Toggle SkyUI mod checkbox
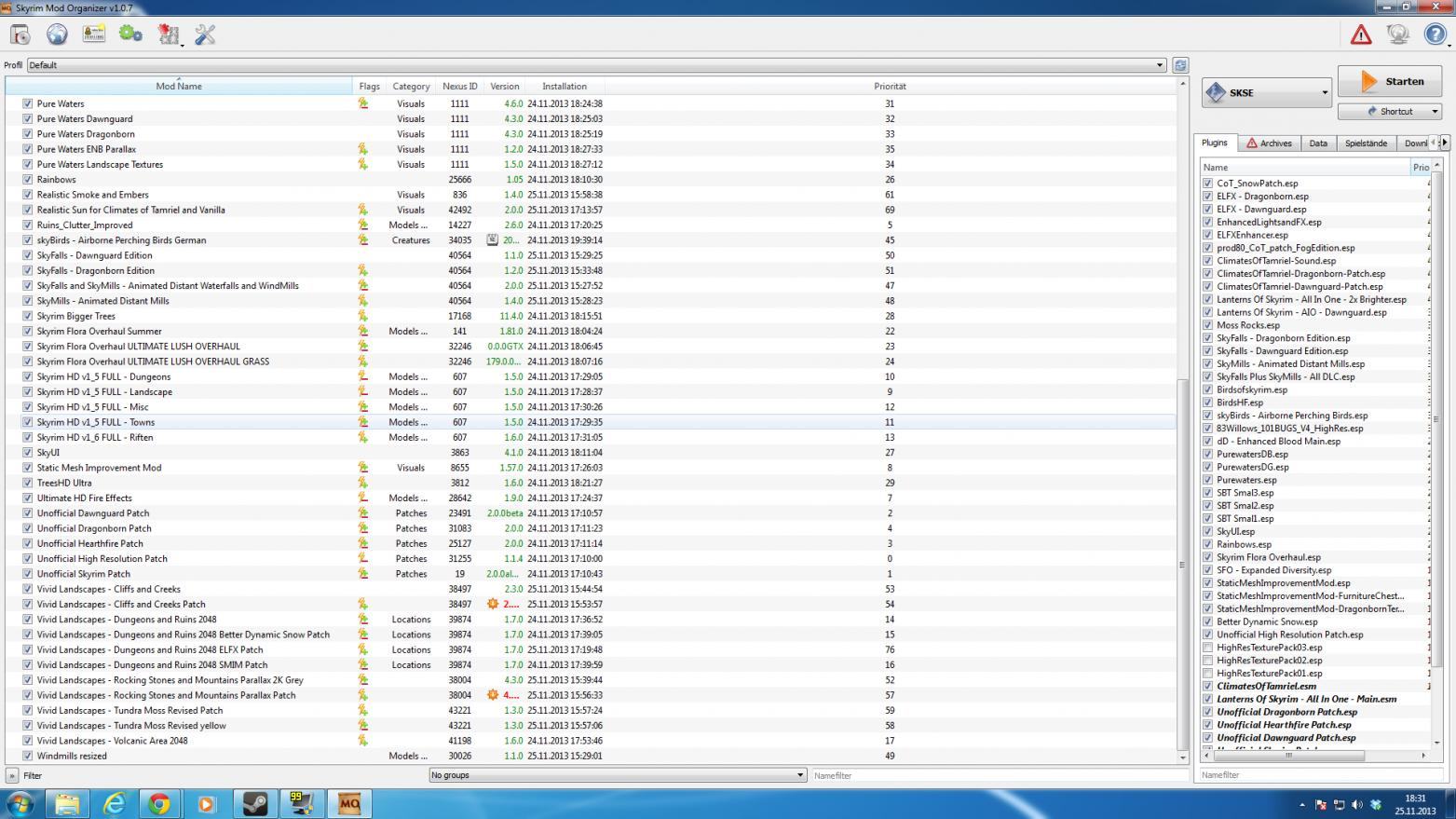 pyautogui.click(x=27, y=452)
